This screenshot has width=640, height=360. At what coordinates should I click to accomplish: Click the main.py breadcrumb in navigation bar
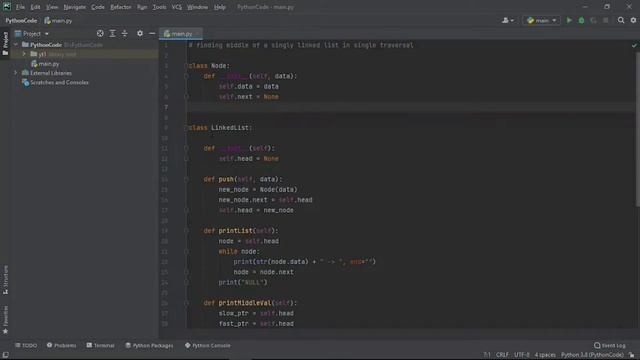(x=58, y=20)
